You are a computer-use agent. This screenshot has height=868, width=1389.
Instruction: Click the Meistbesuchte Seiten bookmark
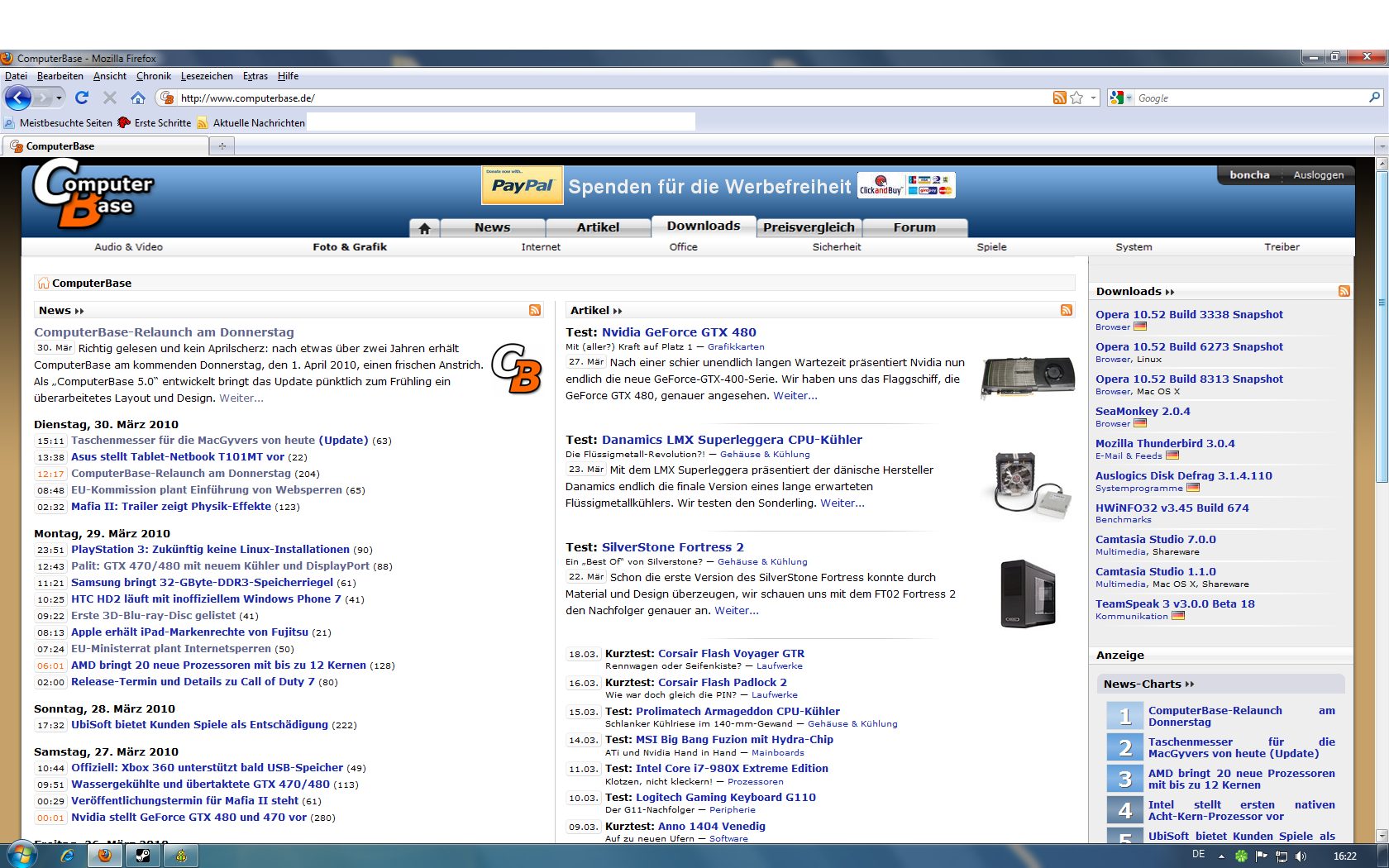pyautogui.click(x=58, y=123)
